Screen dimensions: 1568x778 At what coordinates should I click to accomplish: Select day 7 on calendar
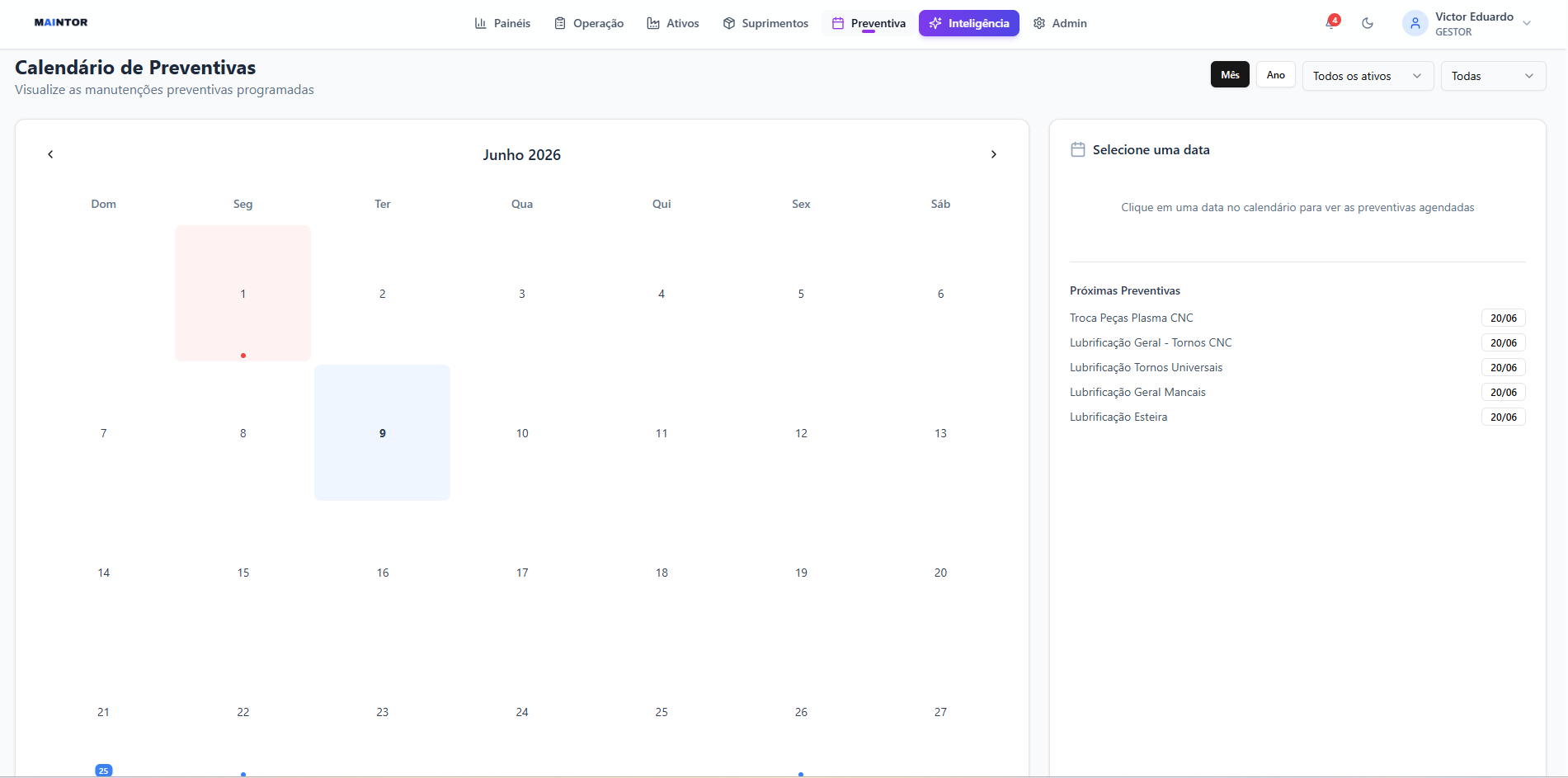[103, 433]
